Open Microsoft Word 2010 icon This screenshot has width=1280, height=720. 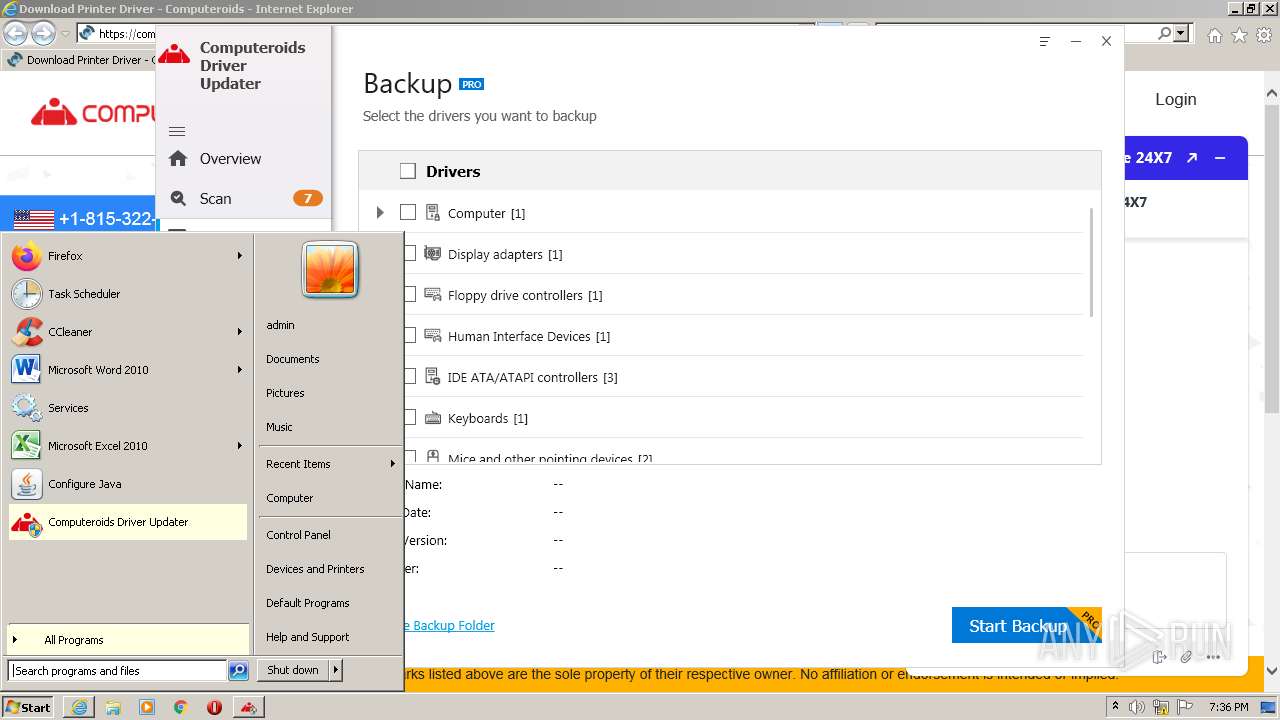pos(27,370)
